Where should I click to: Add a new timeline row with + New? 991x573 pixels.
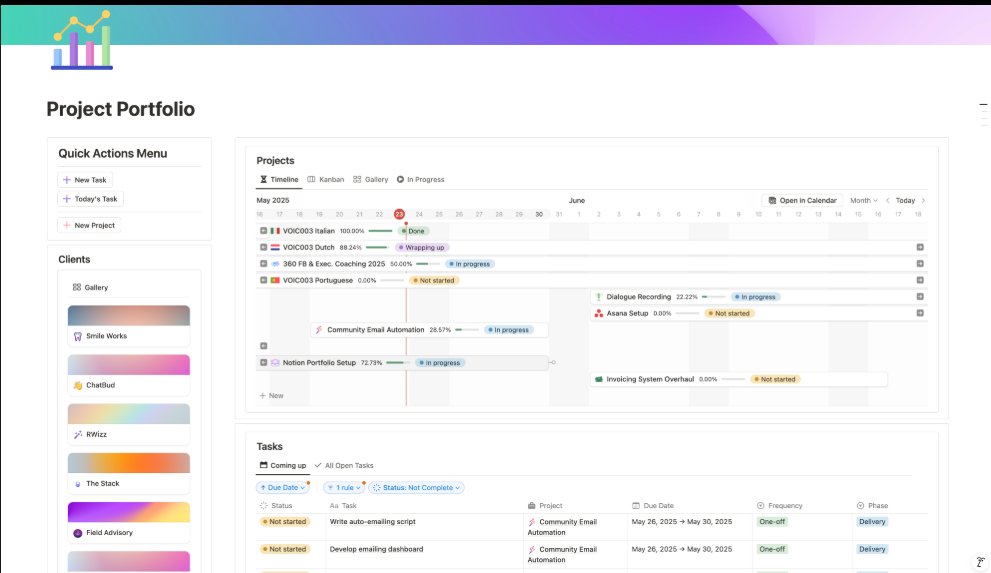pos(272,395)
